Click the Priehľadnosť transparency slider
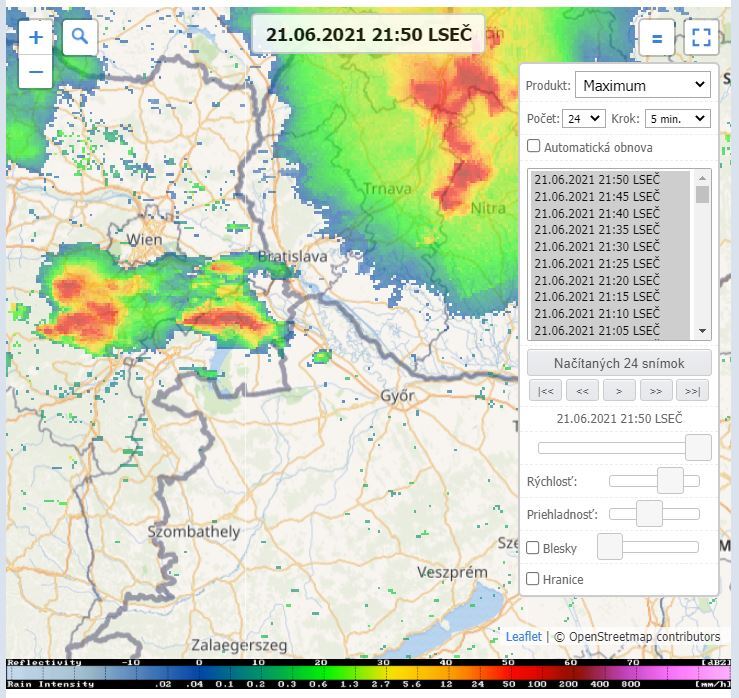 pyautogui.click(x=654, y=514)
